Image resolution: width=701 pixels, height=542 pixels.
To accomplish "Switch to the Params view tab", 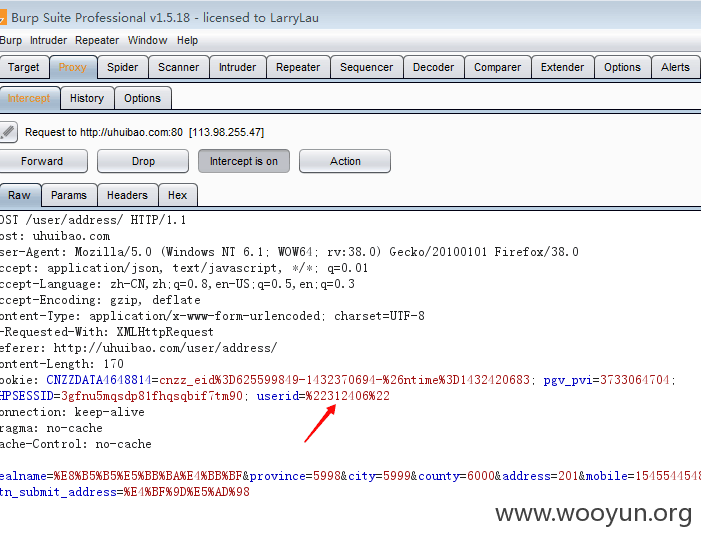I will tap(69, 195).
